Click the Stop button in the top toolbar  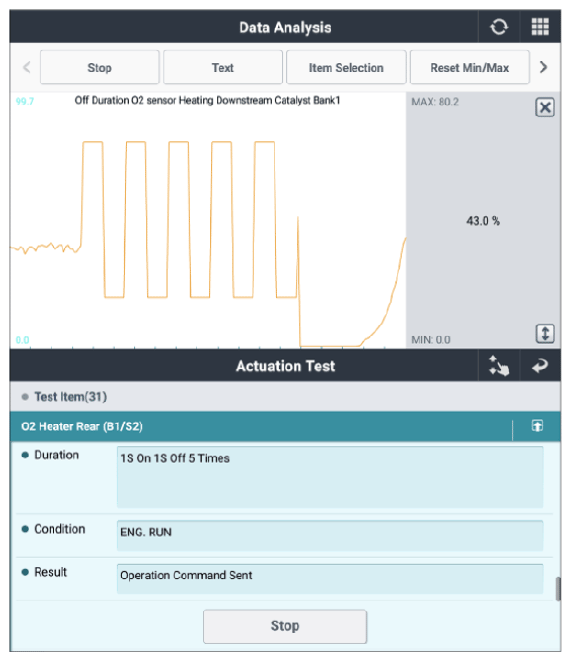pos(99,67)
